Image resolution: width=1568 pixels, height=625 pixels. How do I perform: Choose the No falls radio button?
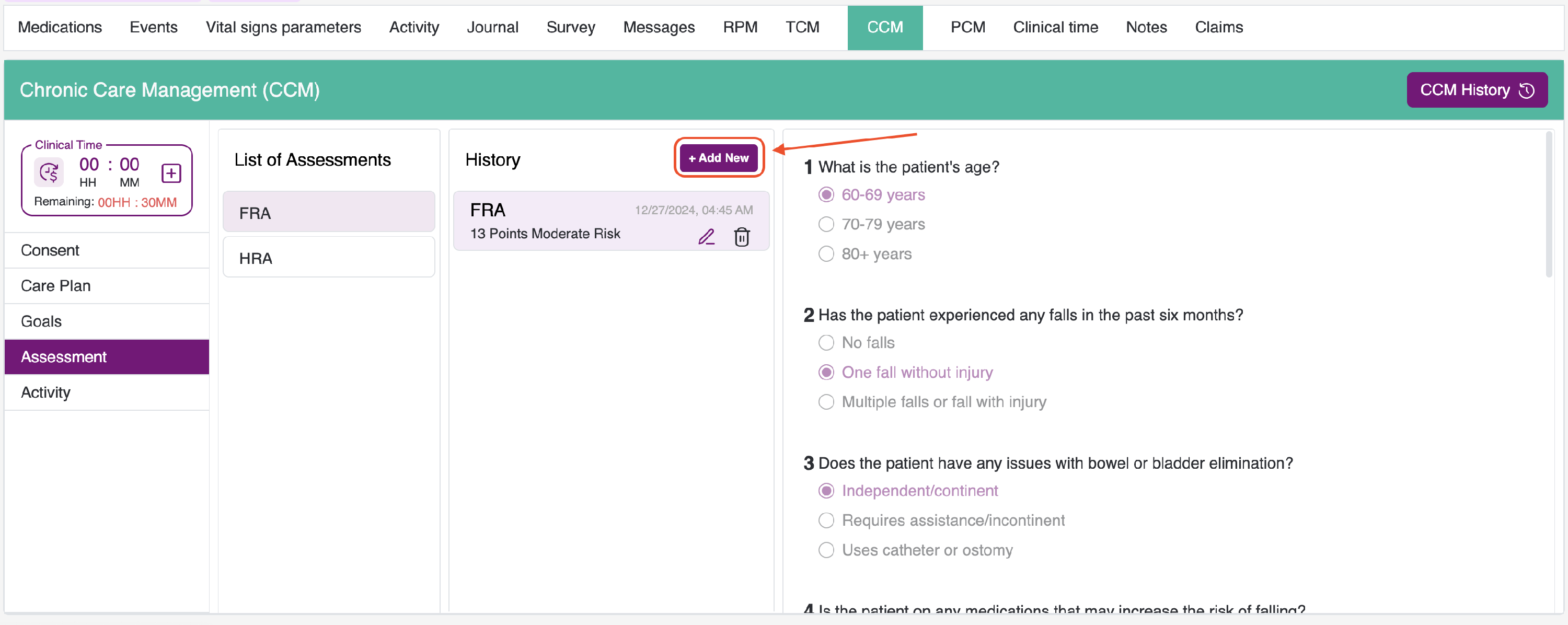[x=826, y=343]
